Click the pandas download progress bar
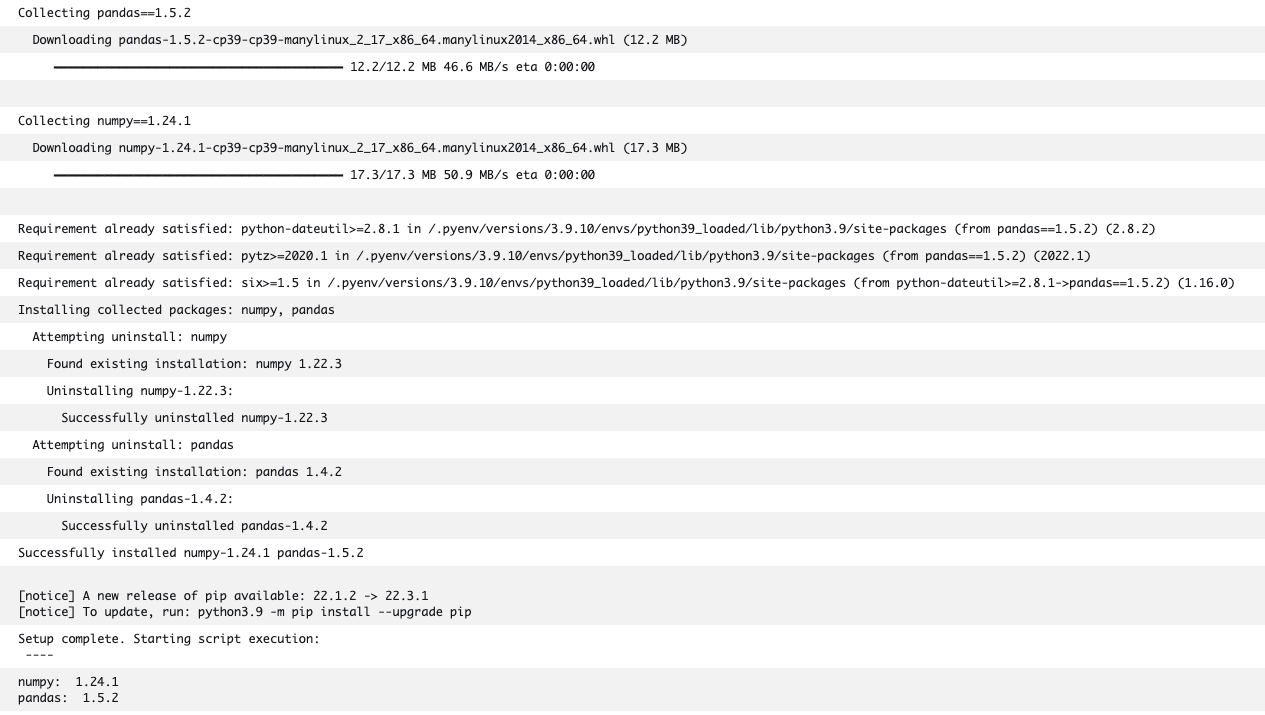 click(198, 67)
